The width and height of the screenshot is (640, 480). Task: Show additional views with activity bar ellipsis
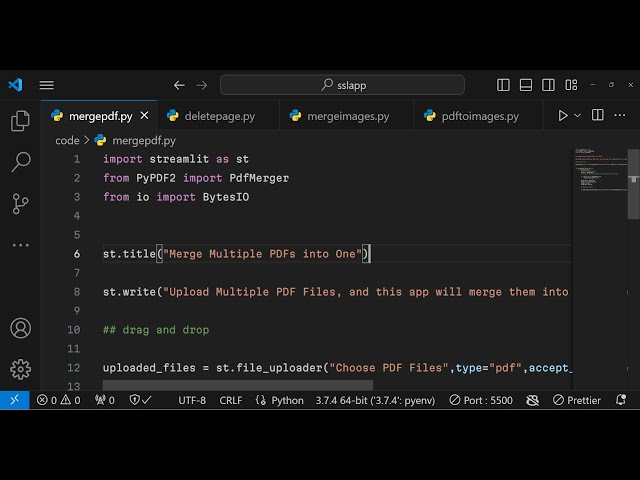(20, 245)
